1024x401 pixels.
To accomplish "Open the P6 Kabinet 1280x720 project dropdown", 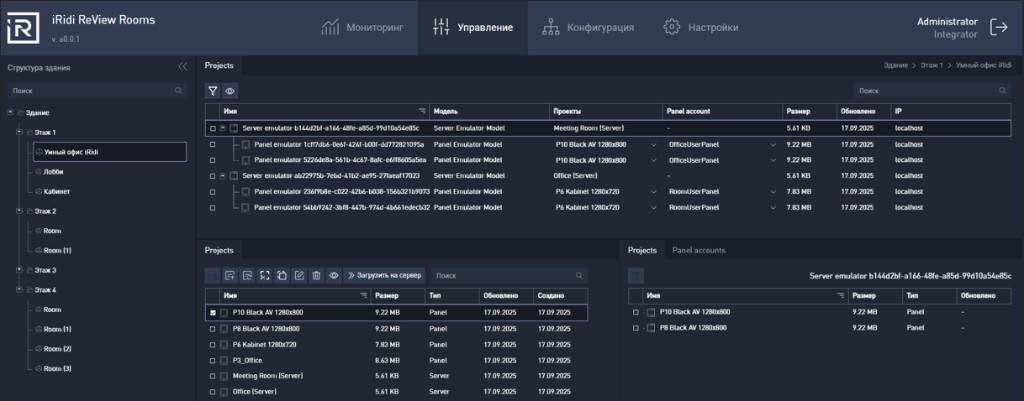I will pos(605,192).
